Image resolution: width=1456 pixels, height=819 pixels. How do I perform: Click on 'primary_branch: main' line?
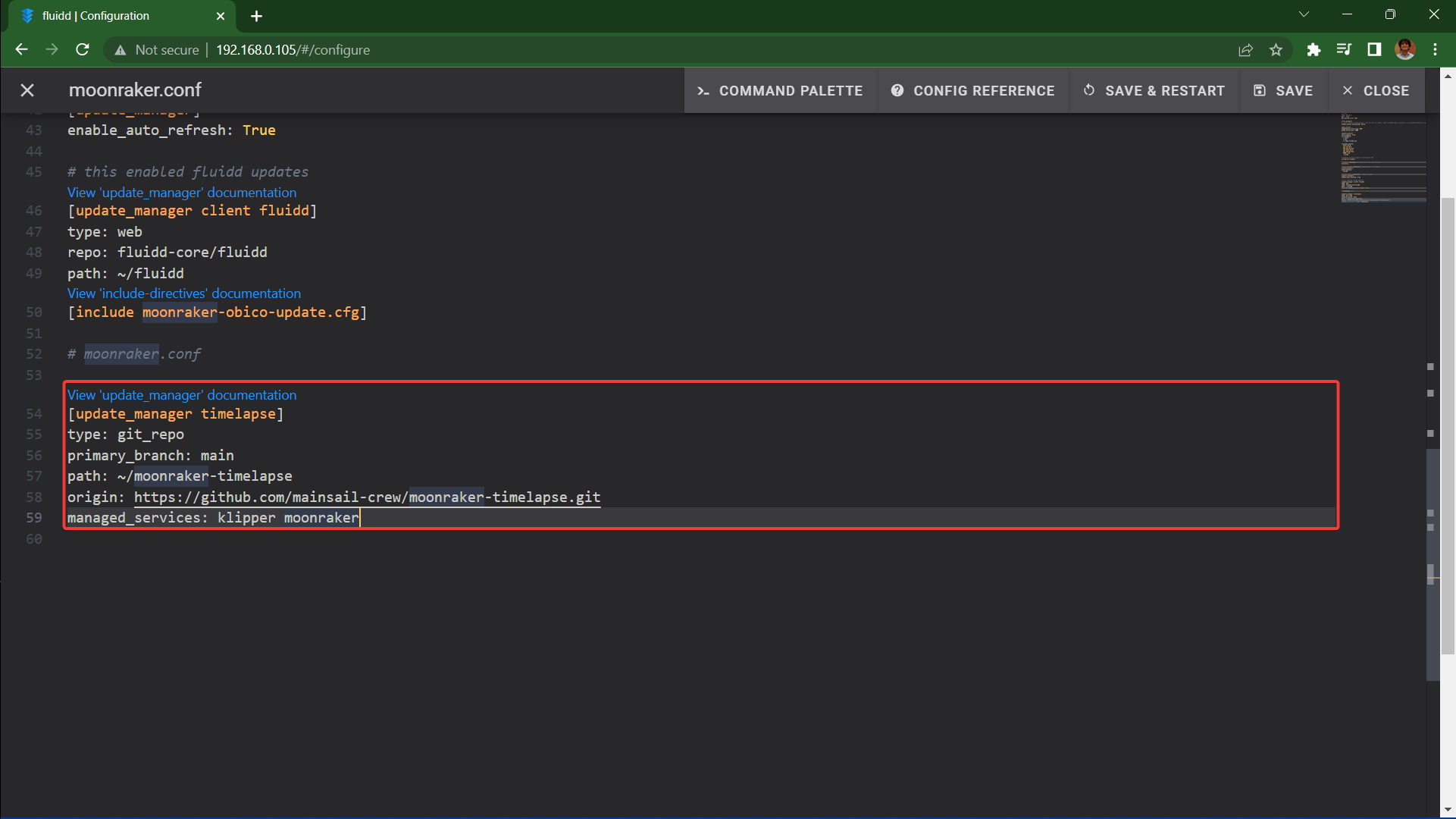tap(151, 456)
